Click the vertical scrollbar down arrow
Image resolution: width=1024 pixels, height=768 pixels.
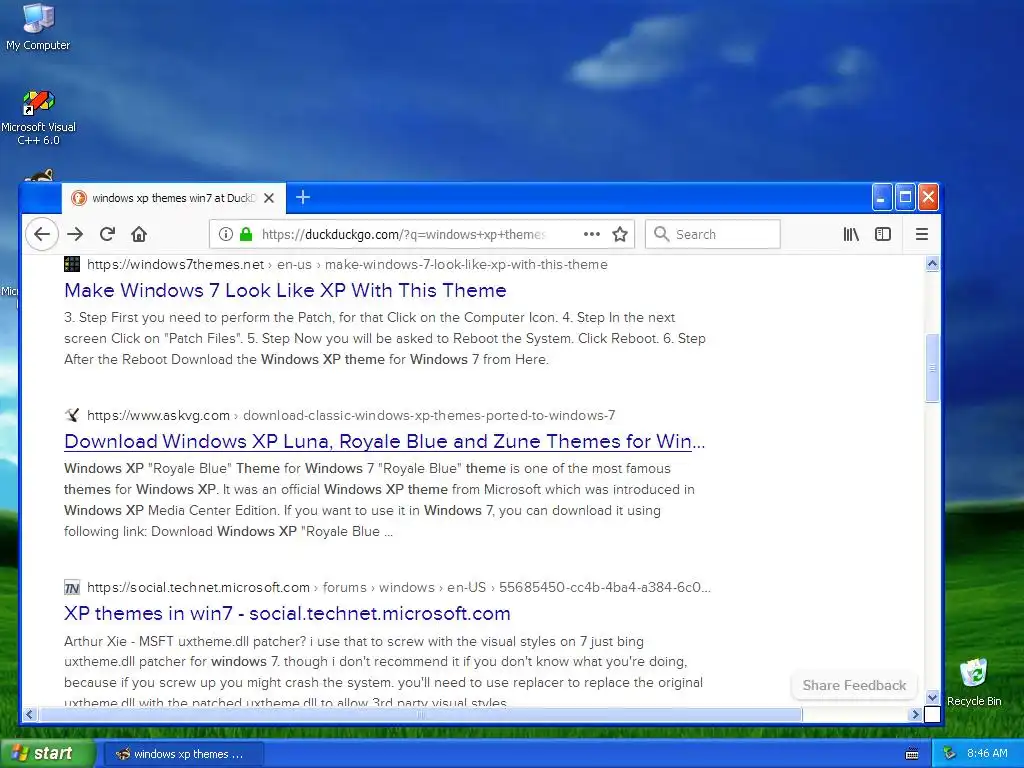click(932, 698)
